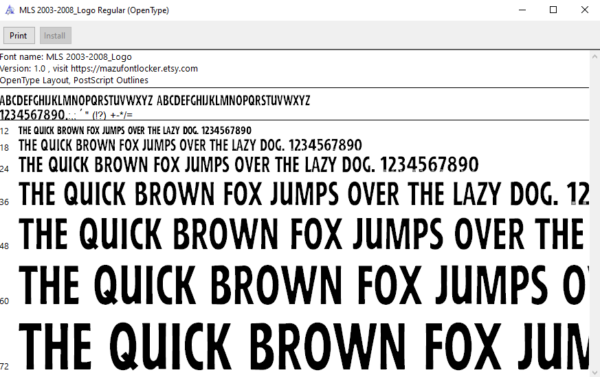The height and width of the screenshot is (377, 600).
Task: Click the 60 point sample sentence
Action: click(304, 286)
